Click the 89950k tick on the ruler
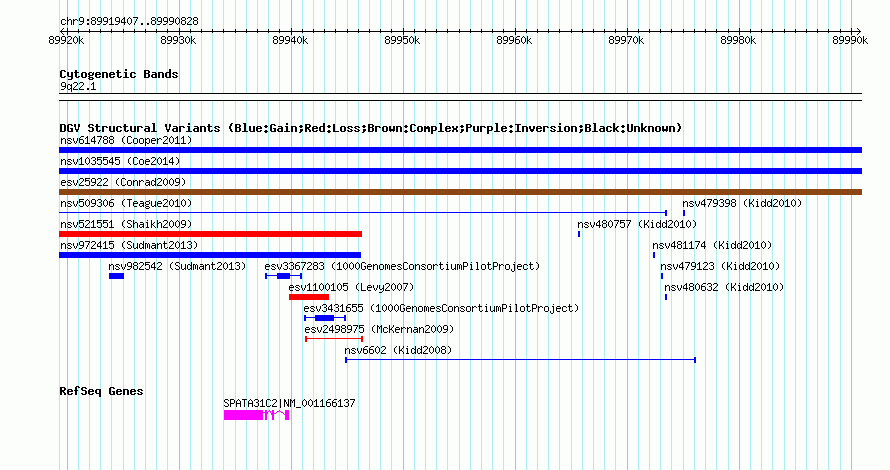Screen dimensions: 890x470 (x=402, y=40)
